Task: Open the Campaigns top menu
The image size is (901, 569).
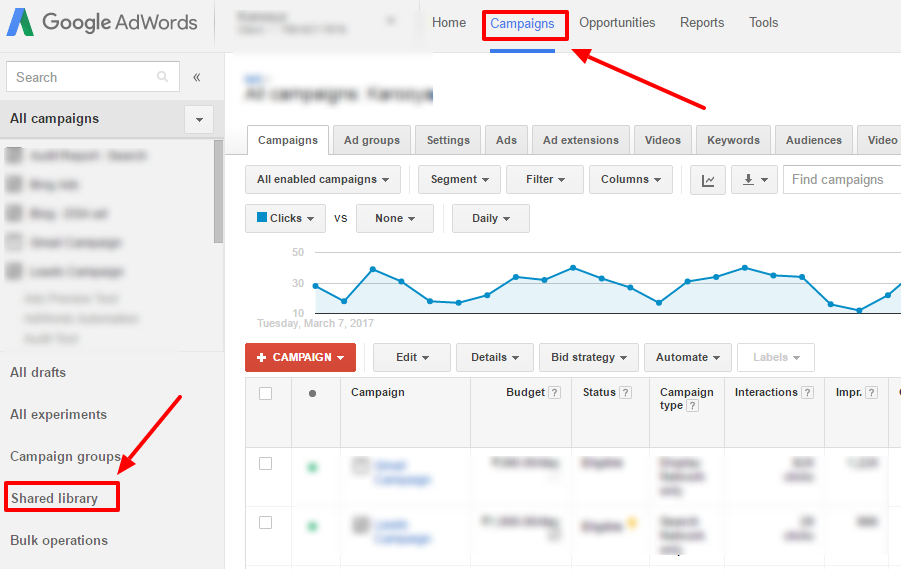Action: [522, 24]
